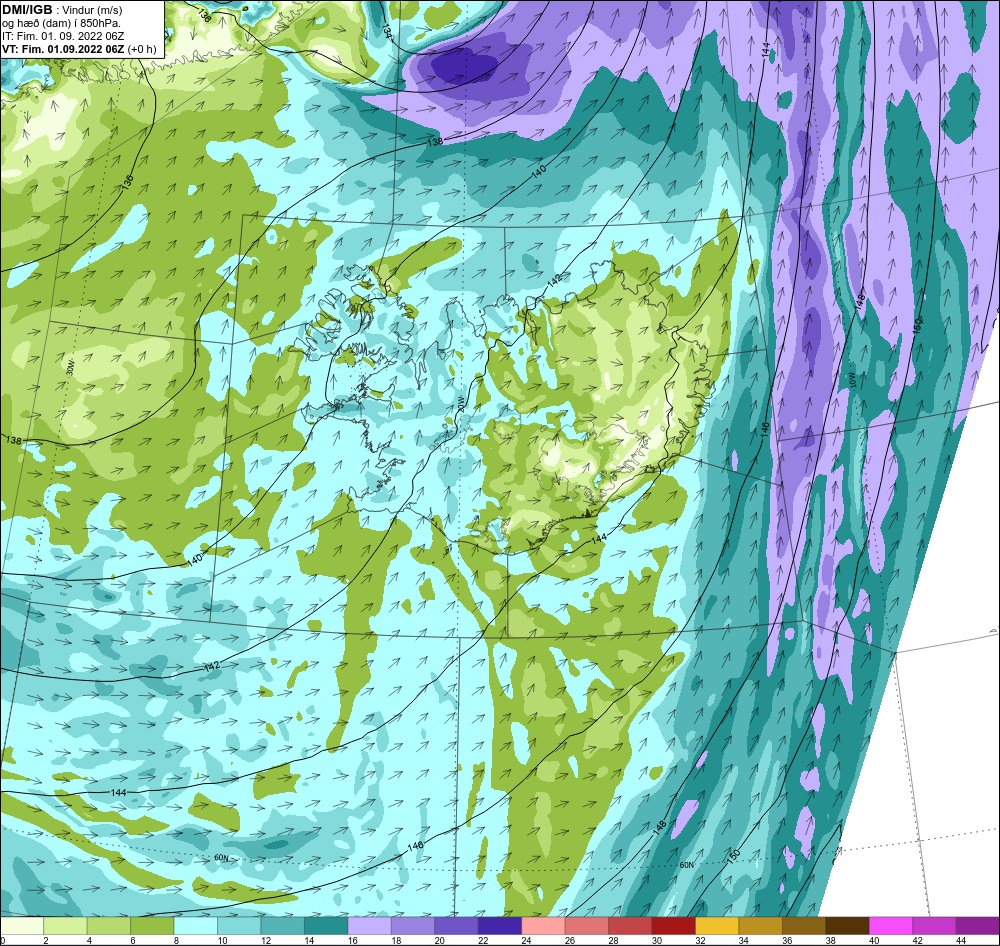Select the legend tick label '24'
This screenshot has width=1000, height=946.
tap(526, 940)
